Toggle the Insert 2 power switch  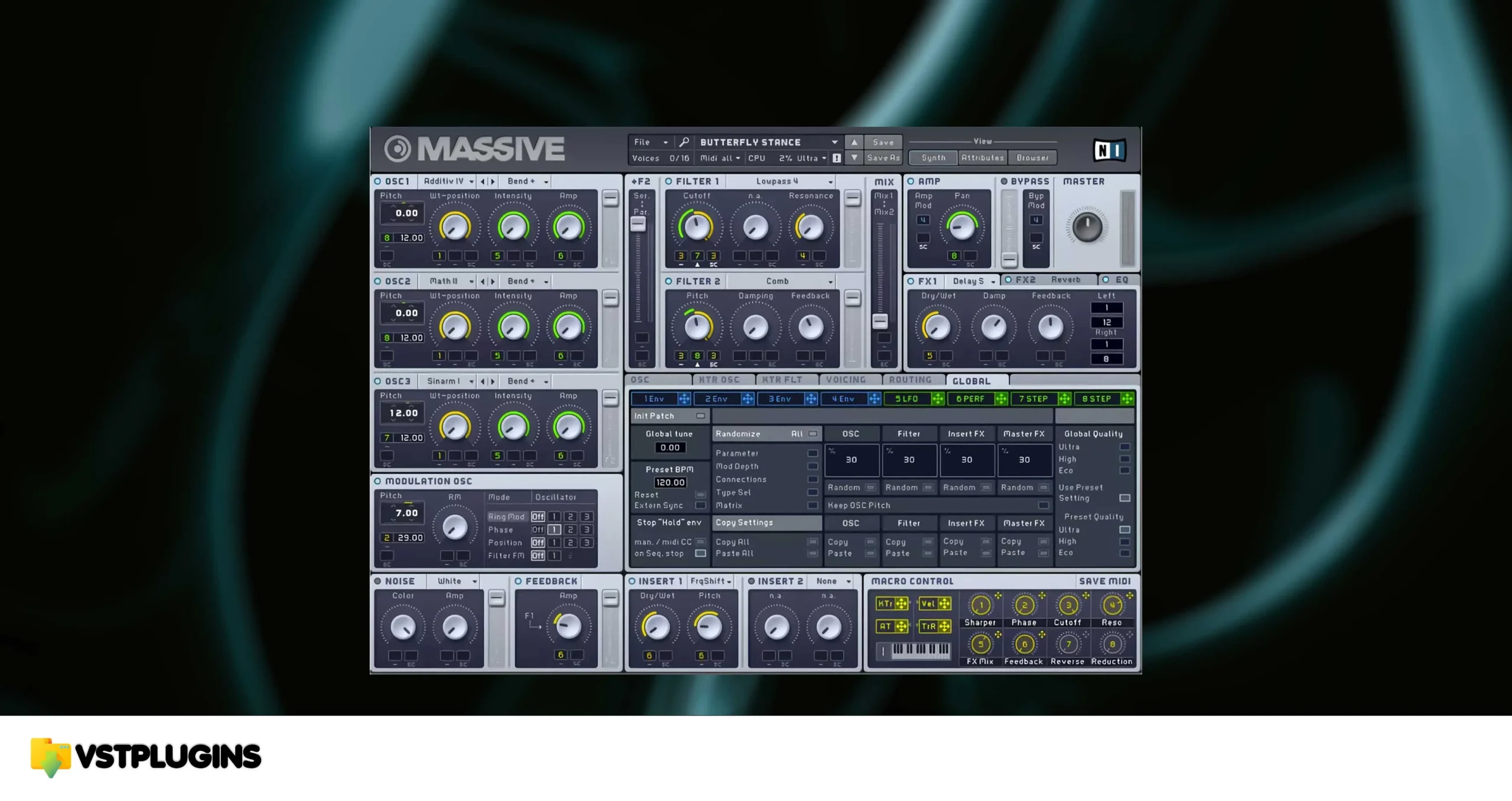(x=751, y=581)
